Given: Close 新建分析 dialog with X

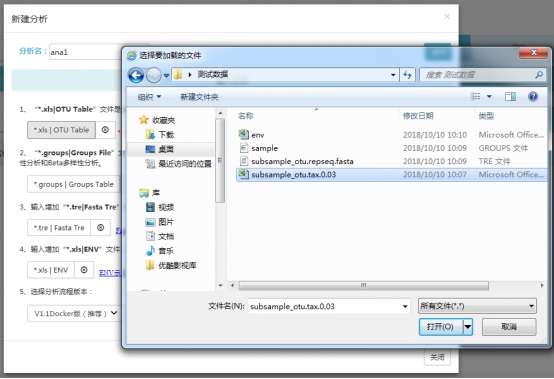Looking at the screenshot, I should click(447, 16).
